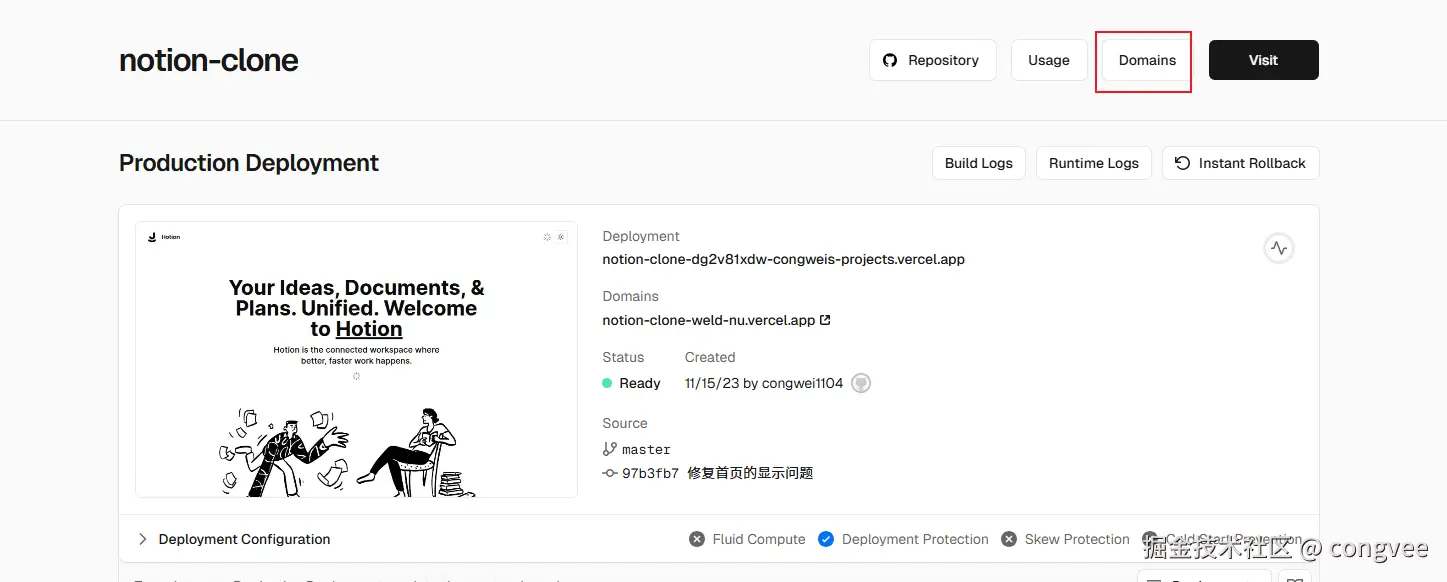
Task: Open Runtime Logs
Action: click(x=1094, y=163)
